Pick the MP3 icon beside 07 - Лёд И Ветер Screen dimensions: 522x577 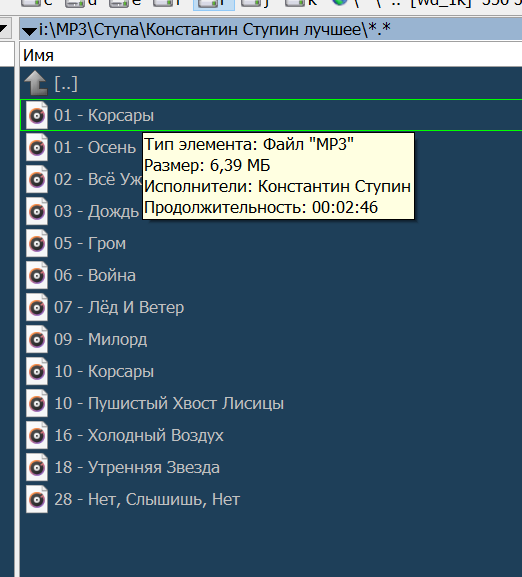37,307
